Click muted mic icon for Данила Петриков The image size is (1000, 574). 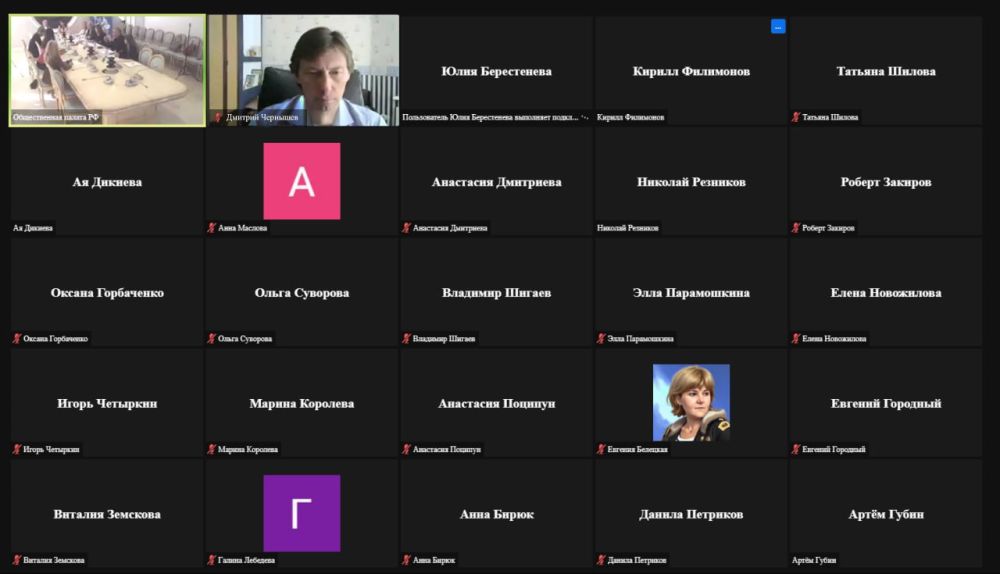click(x=601, y=560)
